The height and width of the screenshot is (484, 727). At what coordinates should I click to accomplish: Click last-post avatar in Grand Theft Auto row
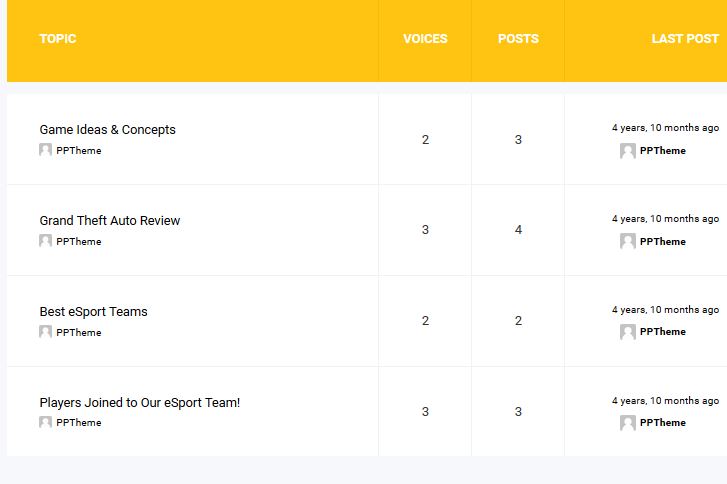click(x=628, y=241)
